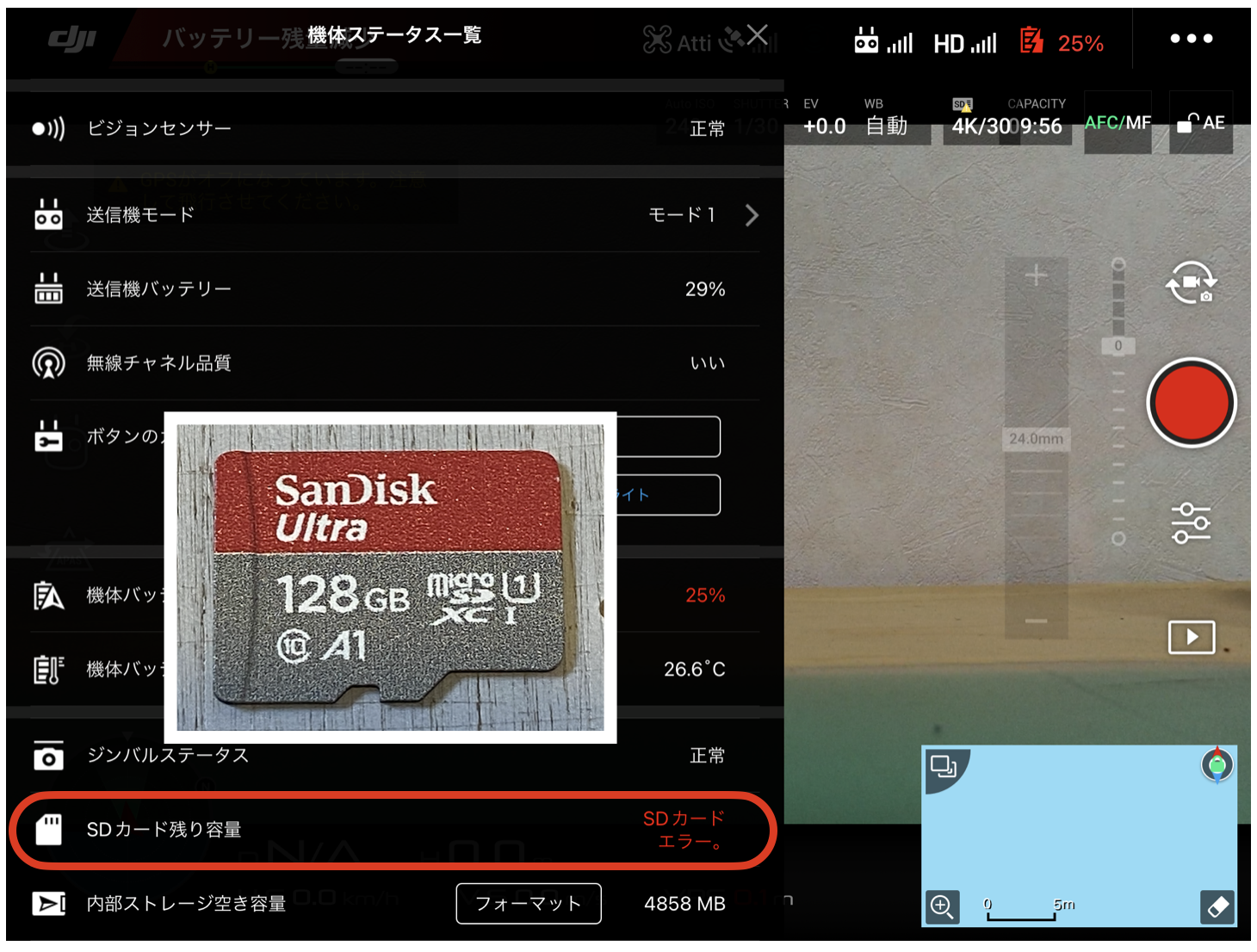The image size is (1257, 952).
Task: Tap the red record video button
Action: click(x=1191, y=403)
